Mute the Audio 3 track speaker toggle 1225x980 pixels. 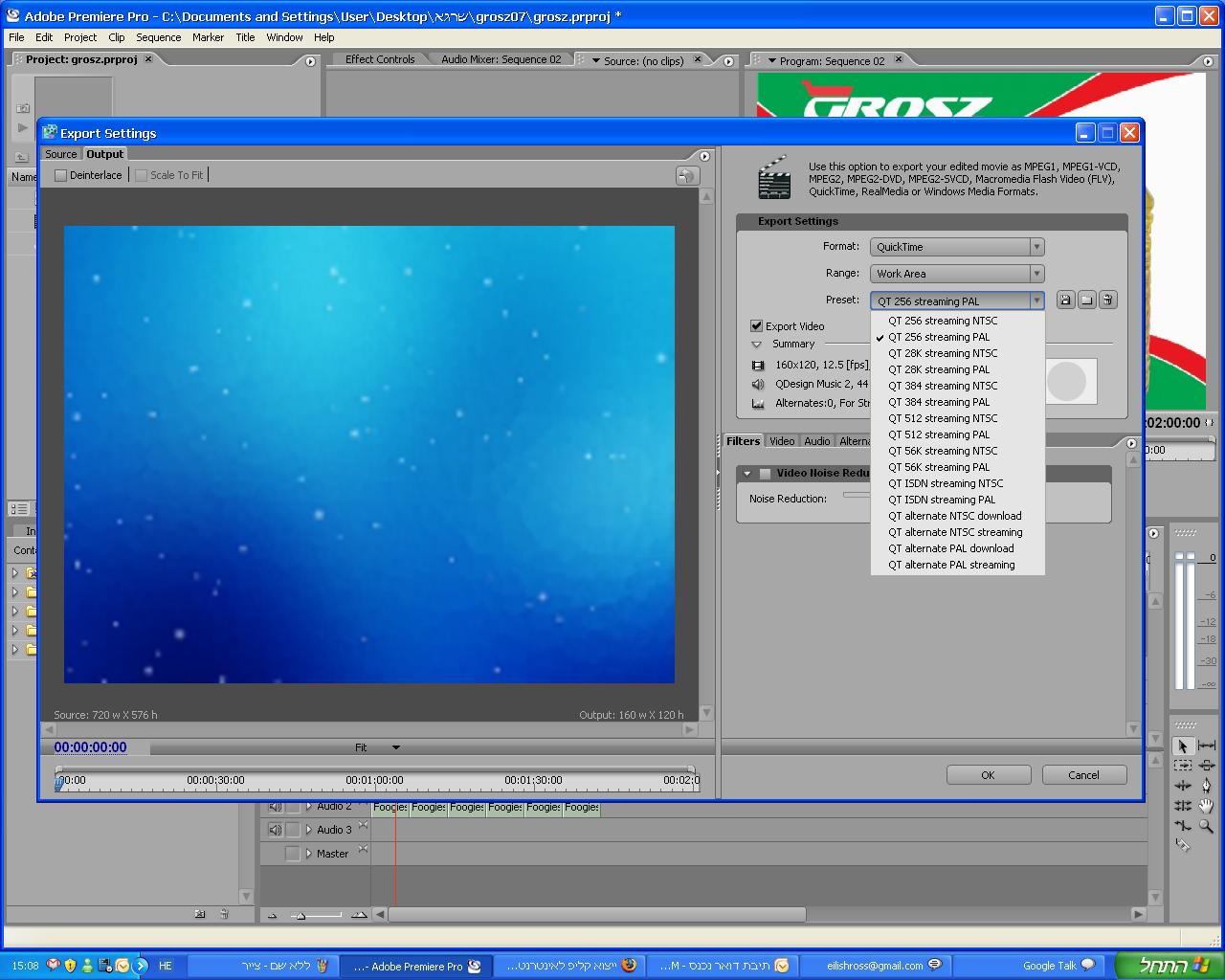pos(275,830)
